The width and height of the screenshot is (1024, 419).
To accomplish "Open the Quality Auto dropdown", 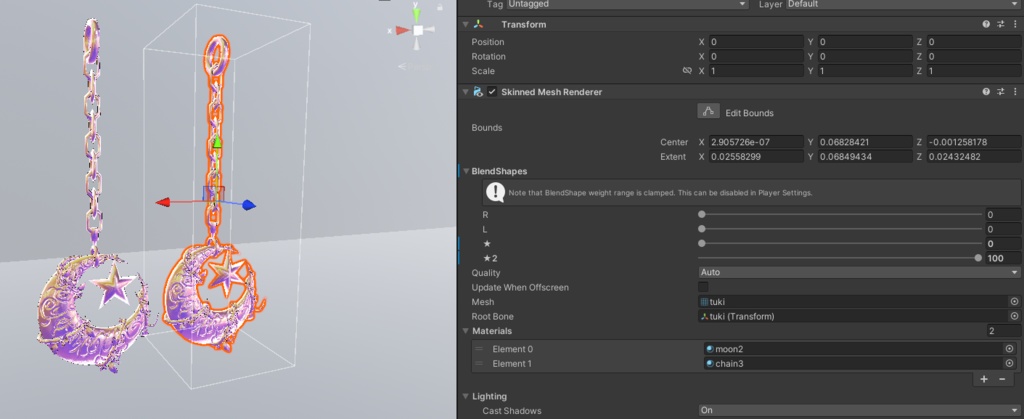I will tap(859, 272).
